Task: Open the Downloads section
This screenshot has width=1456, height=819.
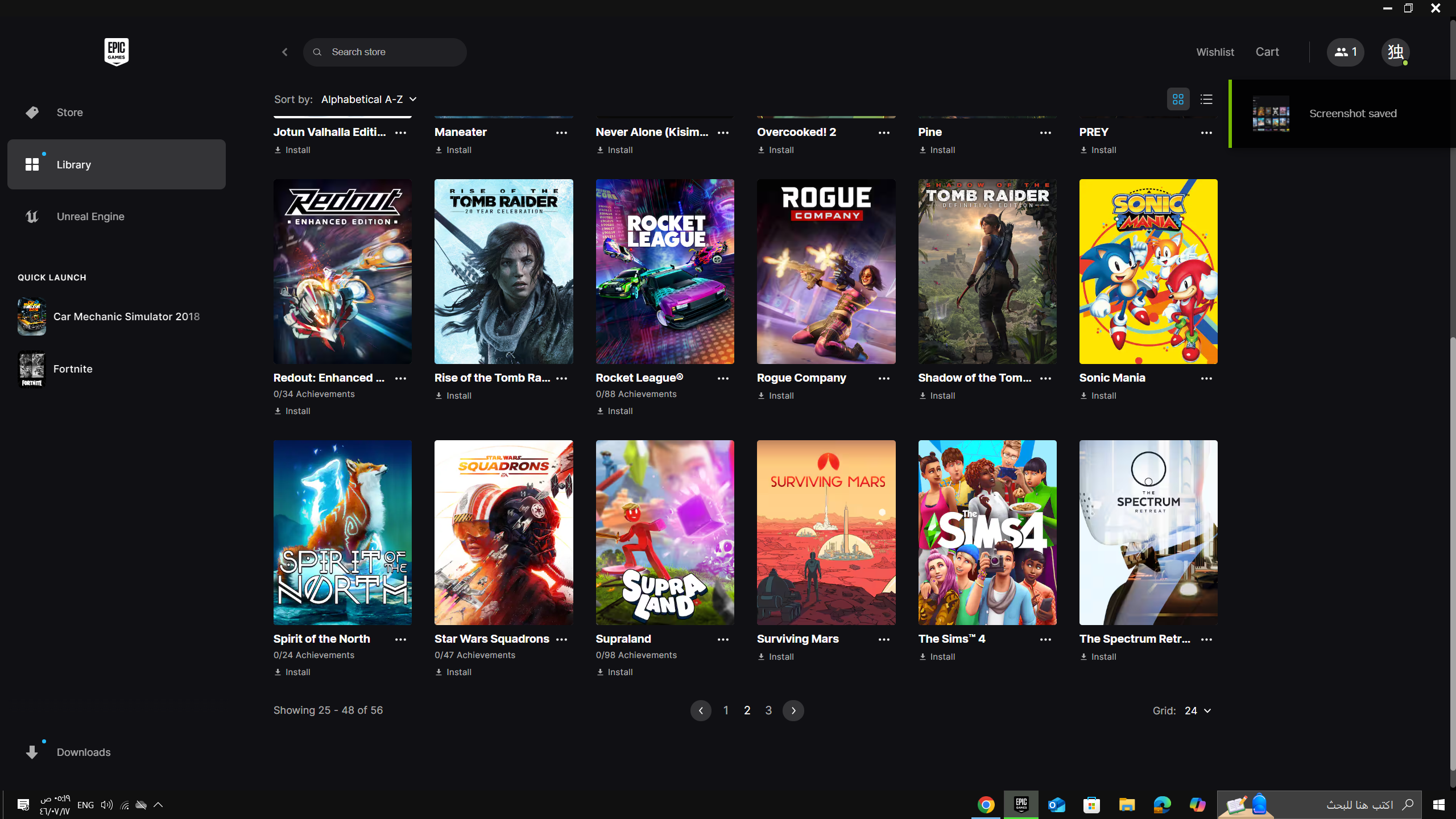Action: click(x=116, y=752)
